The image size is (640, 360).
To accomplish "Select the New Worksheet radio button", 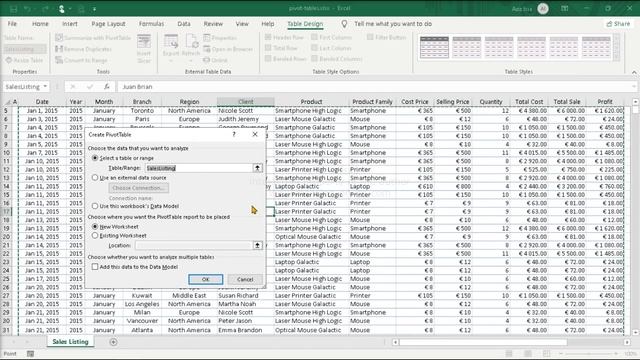I will click(95, 227).
